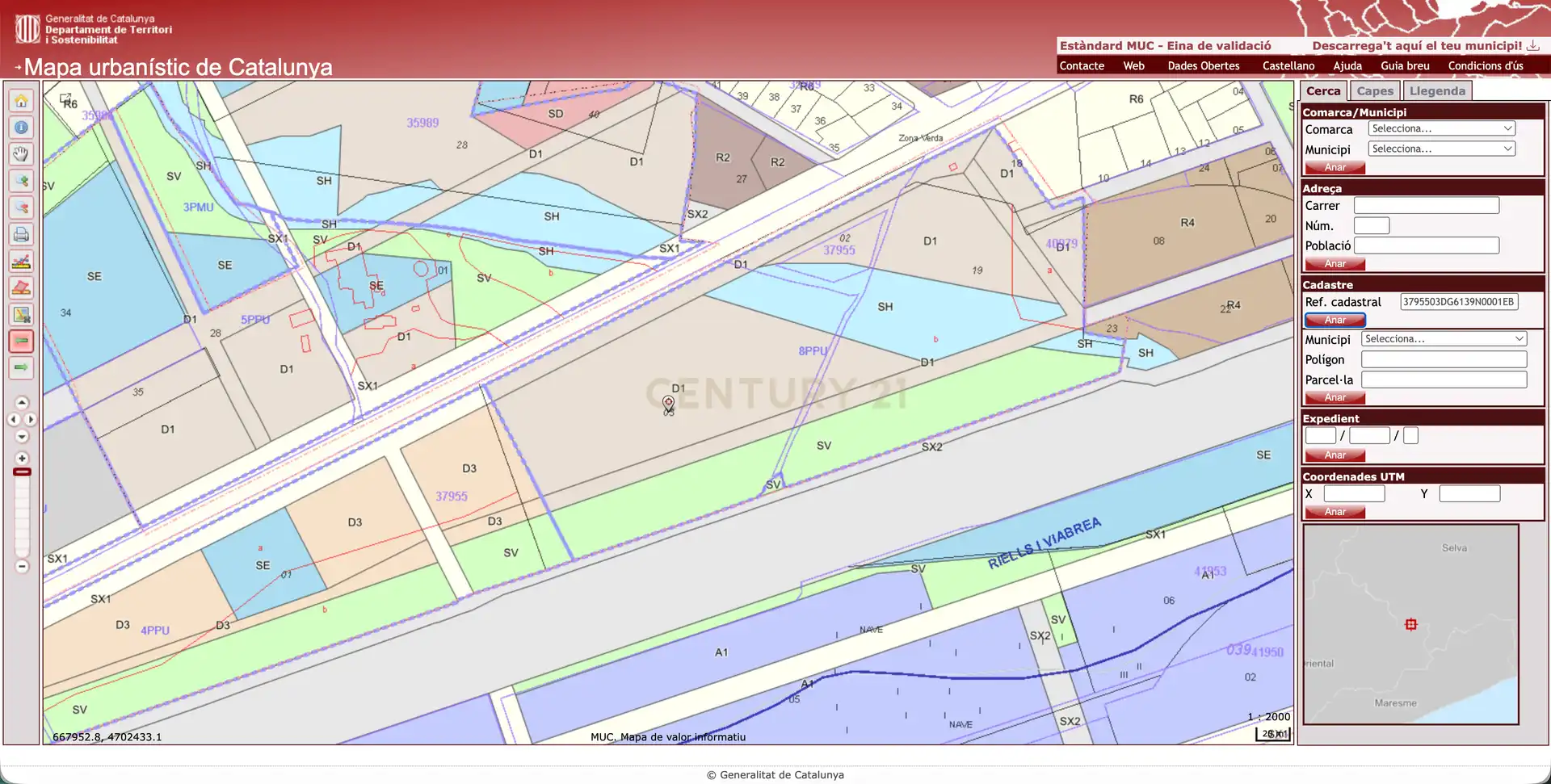
Task: Open the Web menu item
Action: pyautogui.click(x=1133, y=66)
